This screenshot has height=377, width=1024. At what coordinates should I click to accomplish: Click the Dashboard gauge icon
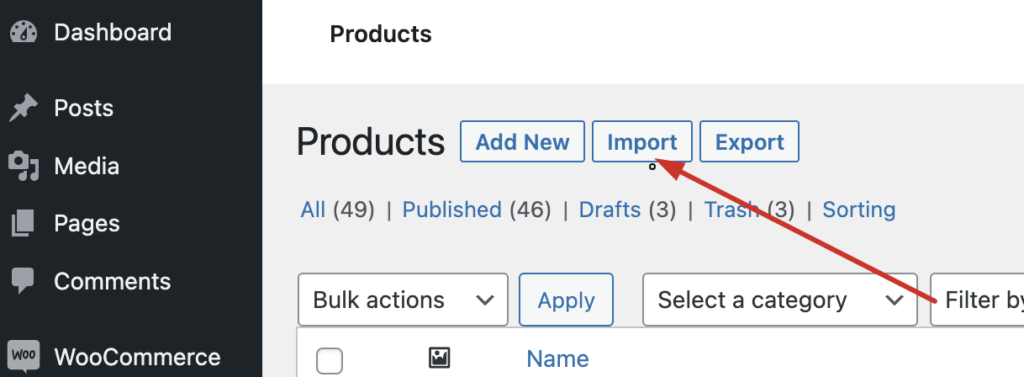tap(24, 33)
